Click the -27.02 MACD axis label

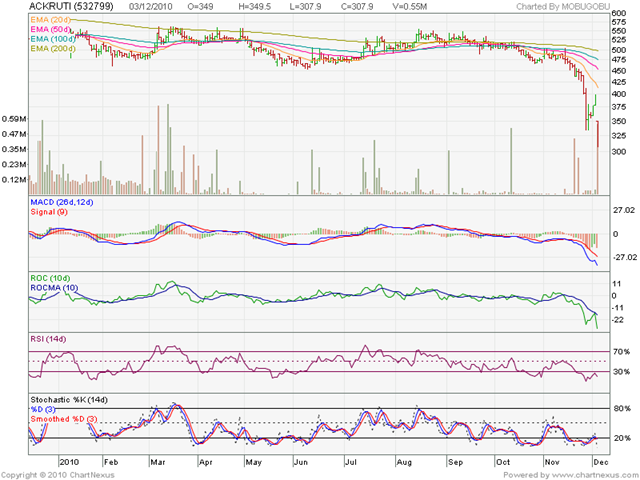pos(624,257)
